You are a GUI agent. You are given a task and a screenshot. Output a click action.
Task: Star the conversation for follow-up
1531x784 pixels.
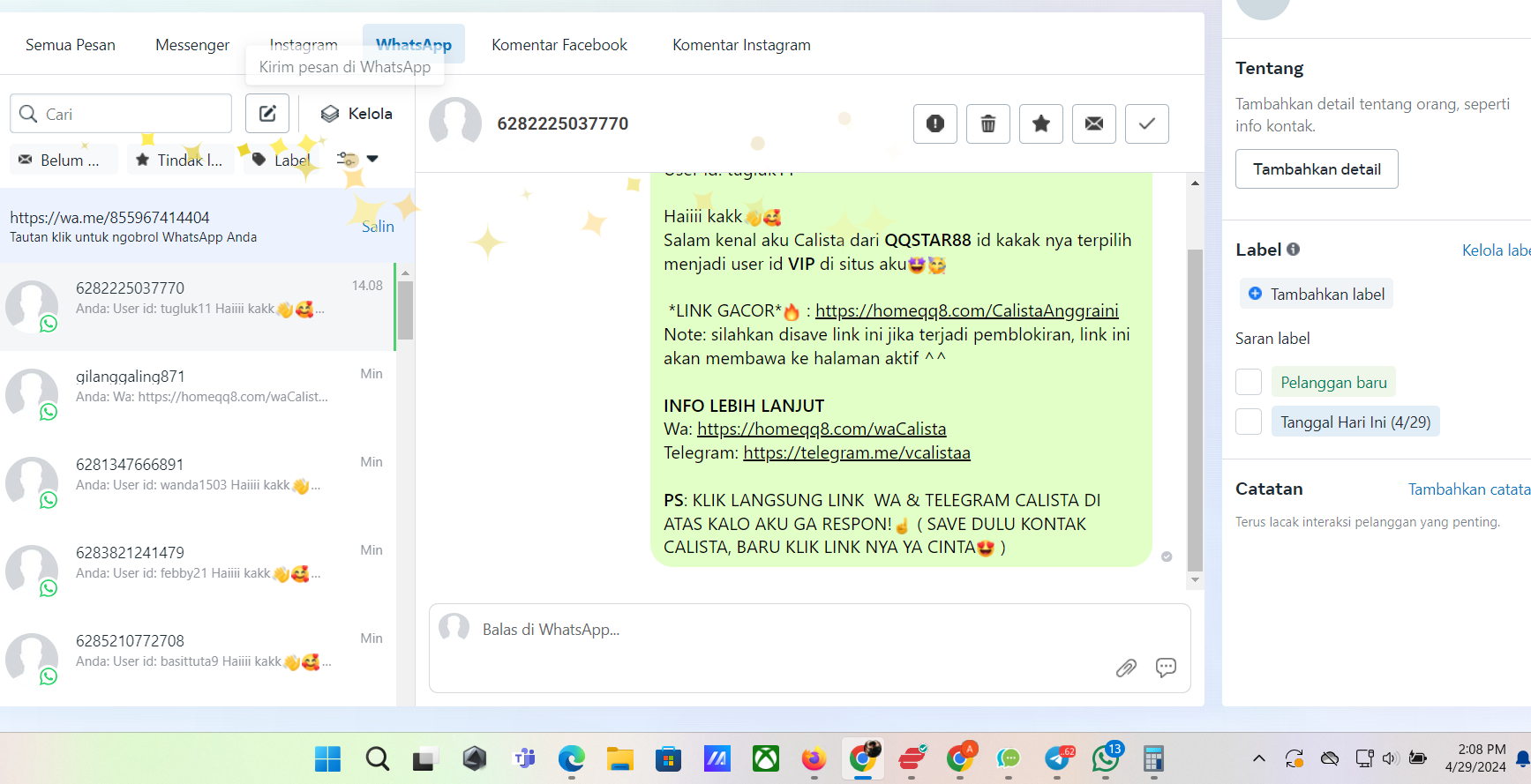(1041, 123)
